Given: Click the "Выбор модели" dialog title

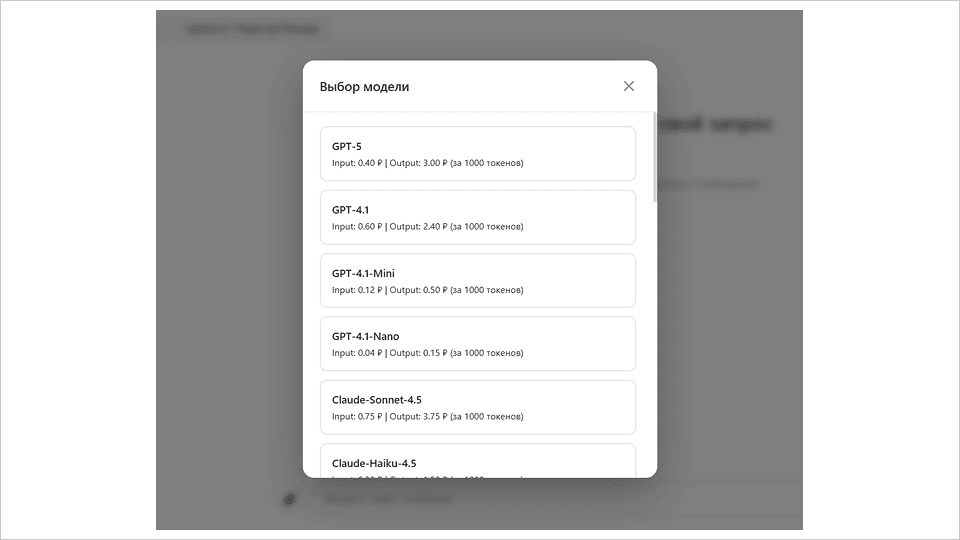Looking at the screenshot, I should 364,87.
